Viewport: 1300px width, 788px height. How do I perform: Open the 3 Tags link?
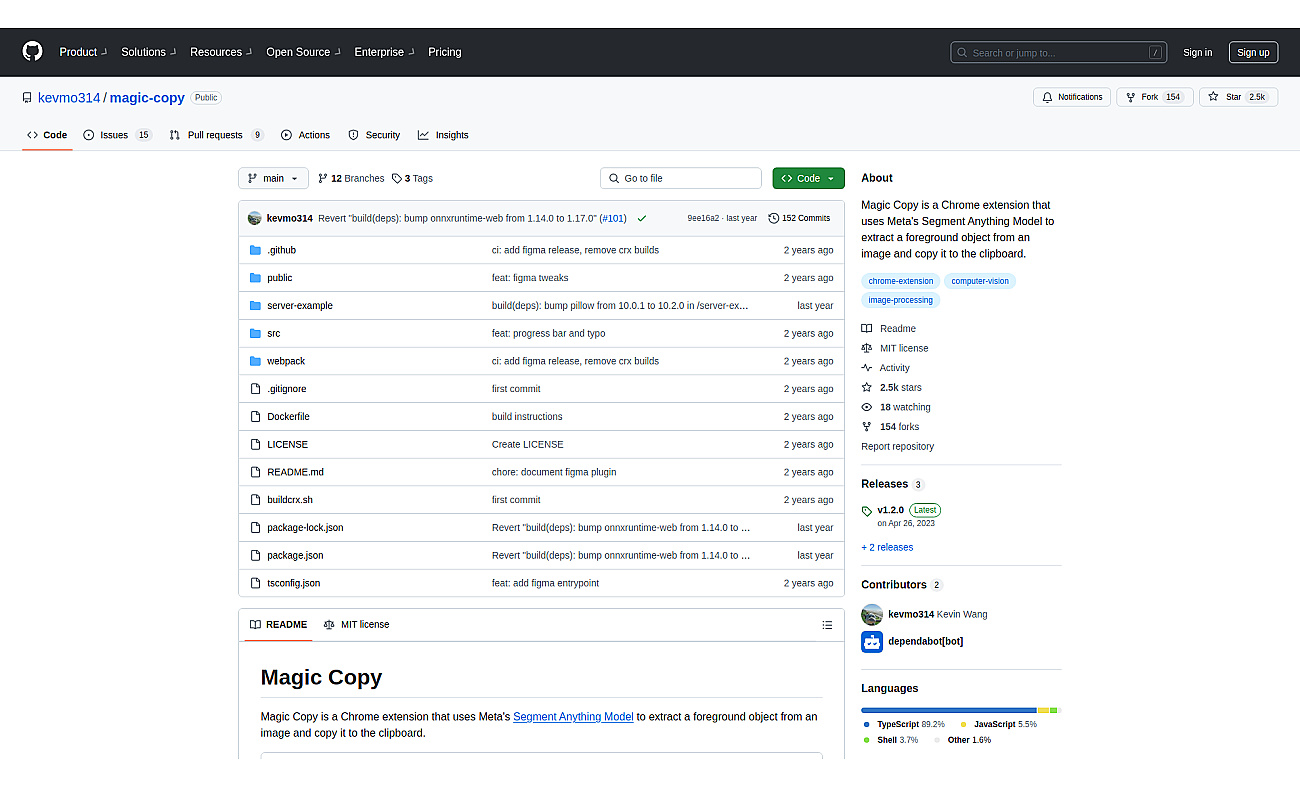pyautogui.click(x=412, y=178)
